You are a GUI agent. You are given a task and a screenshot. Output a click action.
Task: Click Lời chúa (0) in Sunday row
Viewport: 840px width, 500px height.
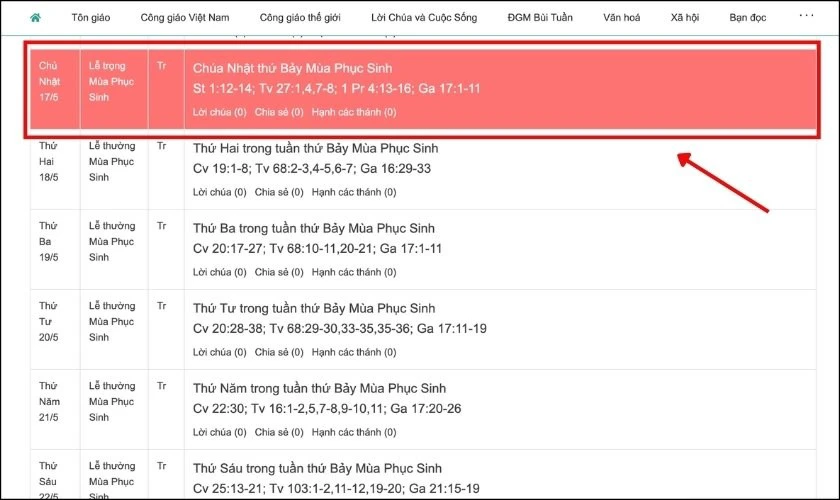coord(219,112)
